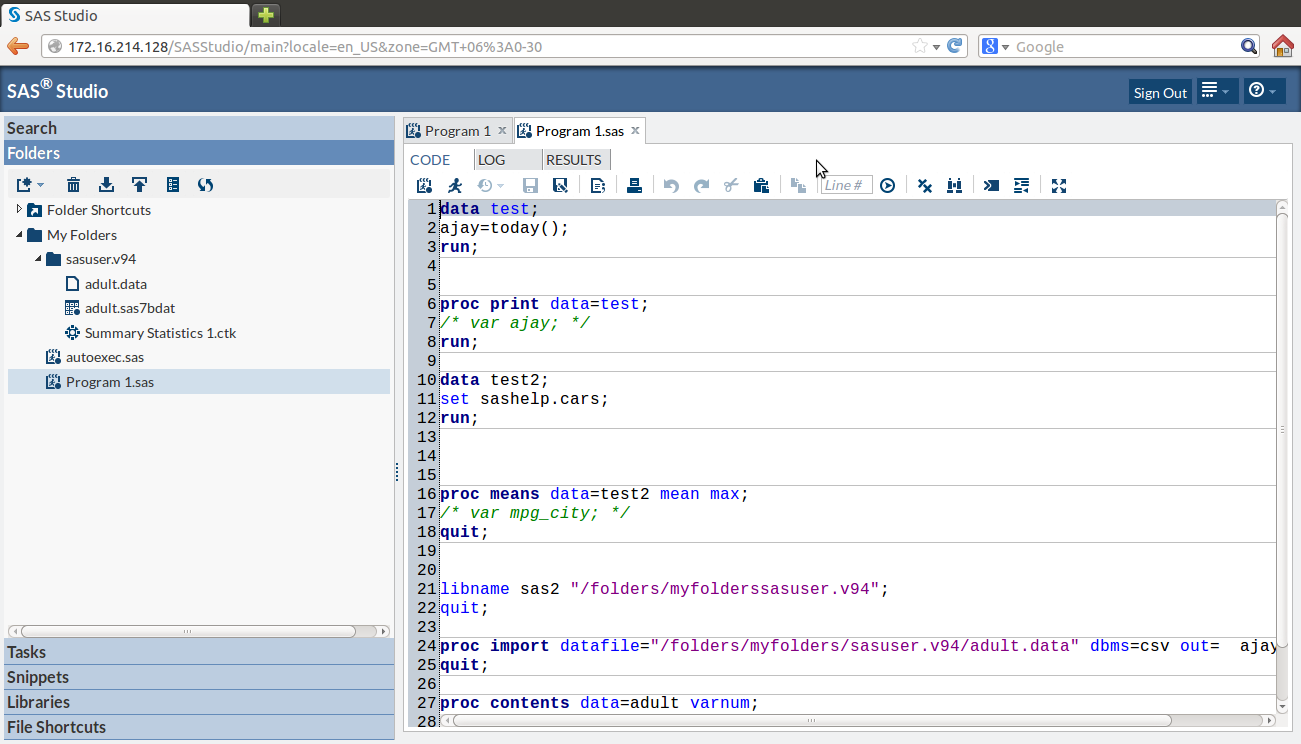The width and height of the screenshot is (1301, 744).
Task: Delete selected item using the trash icon
Action: [74, 185]
